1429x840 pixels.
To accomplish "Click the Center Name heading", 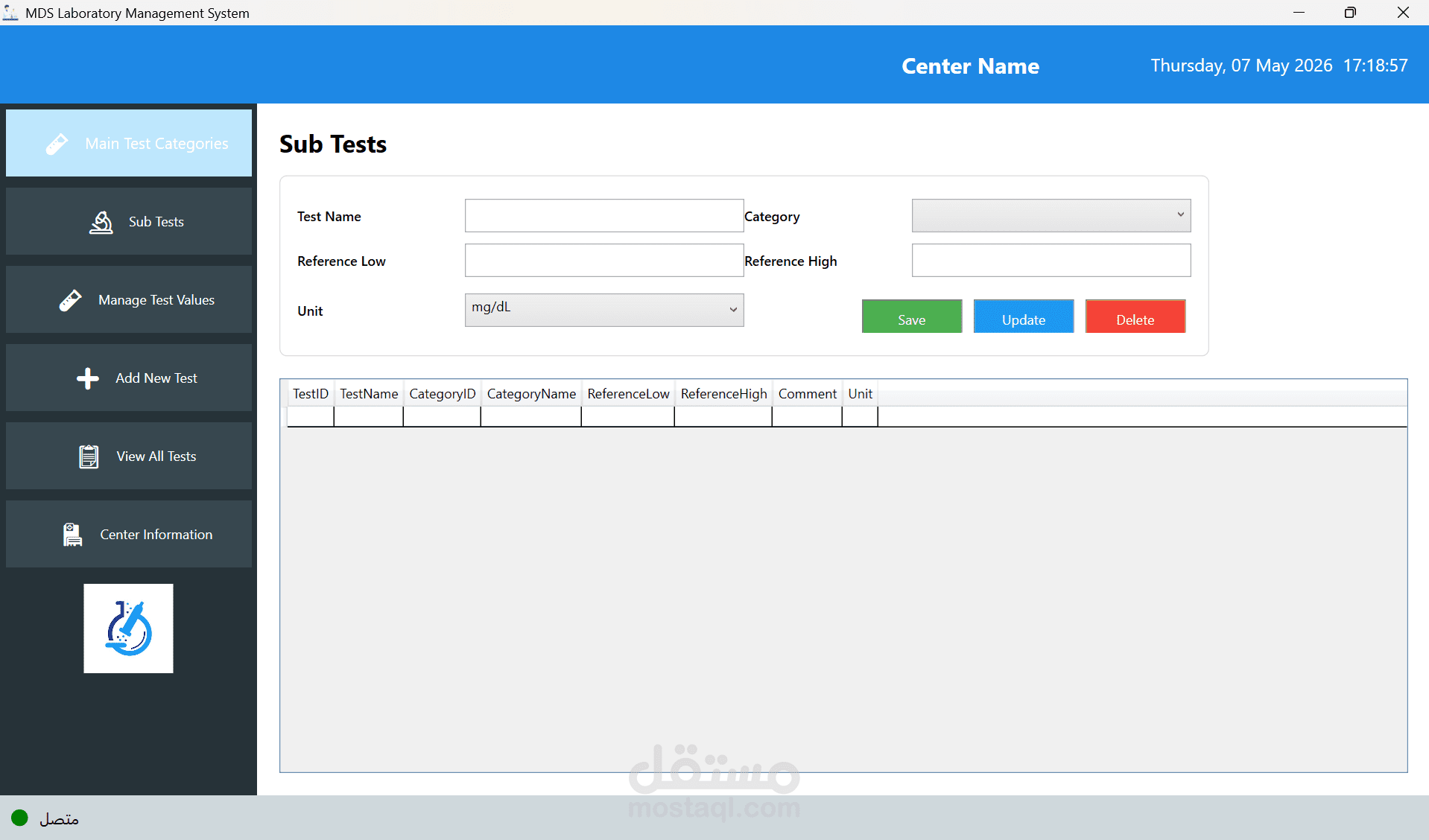I will (970, 66).
